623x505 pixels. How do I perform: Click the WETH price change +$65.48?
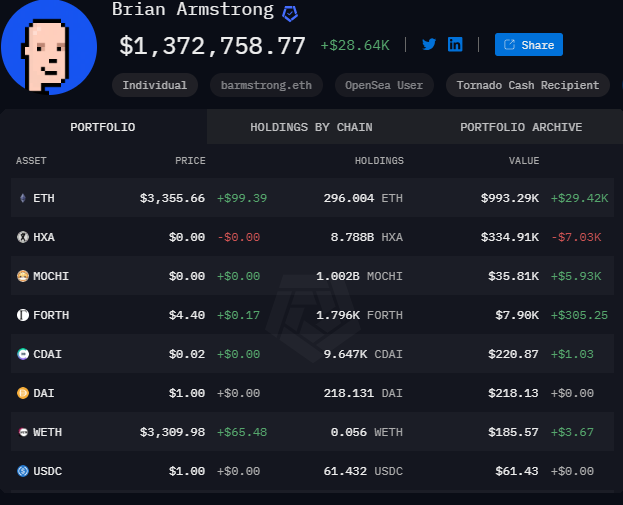tap(242, 432)
